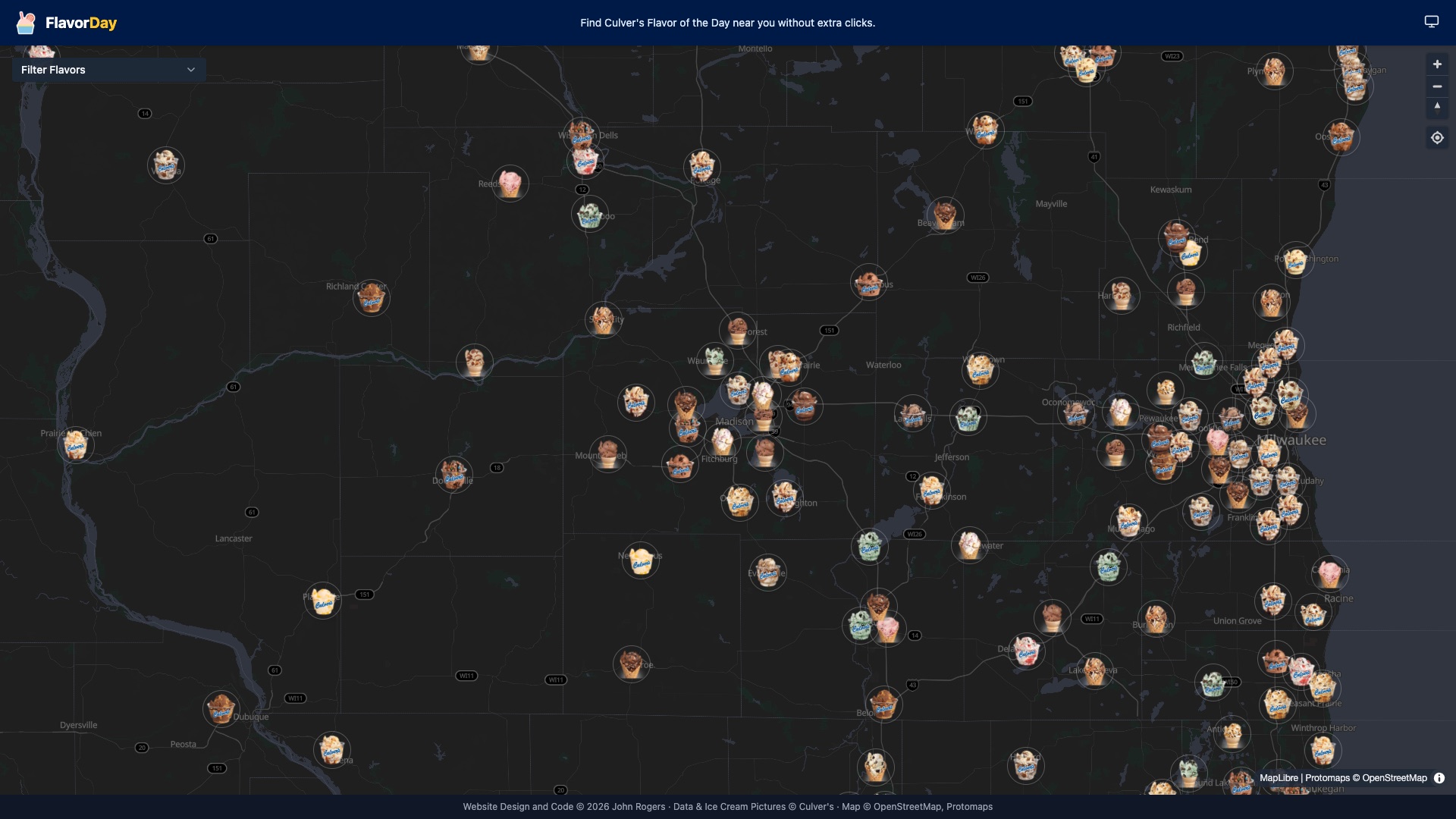Open the Filter Flavors dropdown
Screen dimensions: 1456x819
[108, 70]
